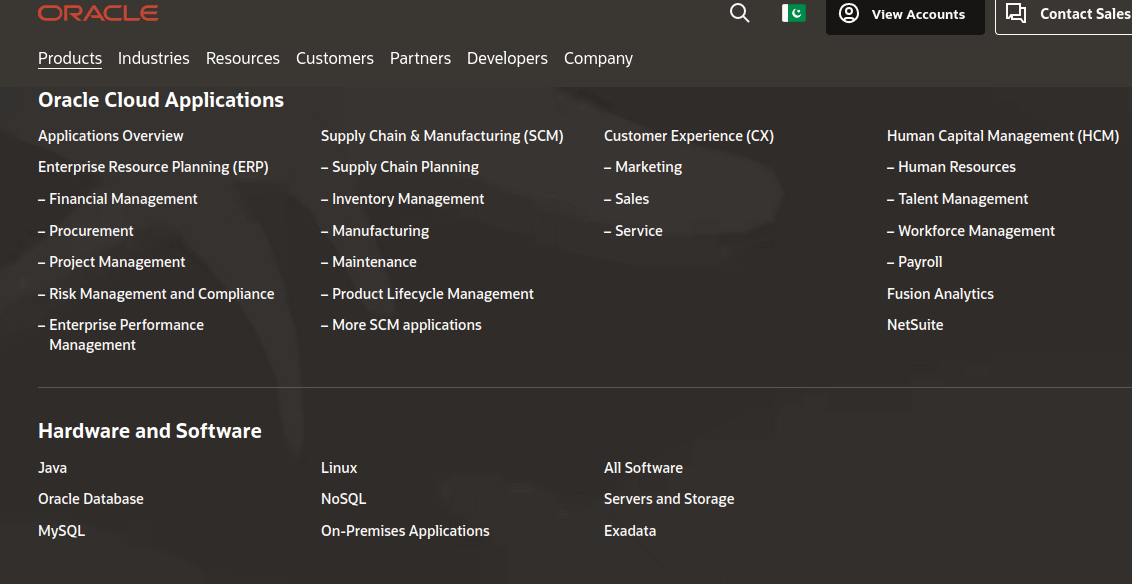Go to Applications Overview
This screenshot has width=1132, height=584.
(110, 136)
